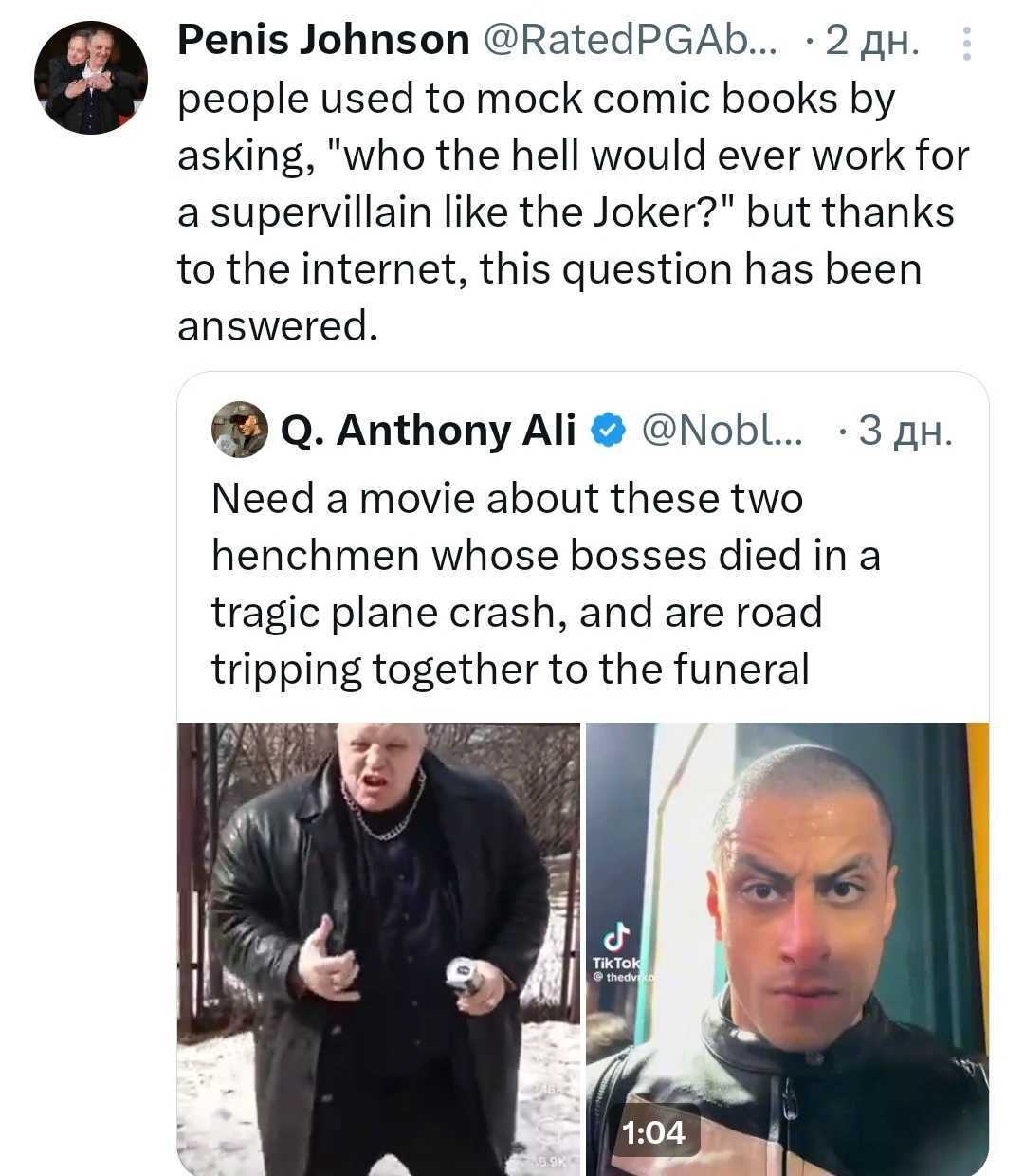Tap the Penis Johnson profile avatar
This screenshot has width=1024, height=1176.
click(91, 78)
